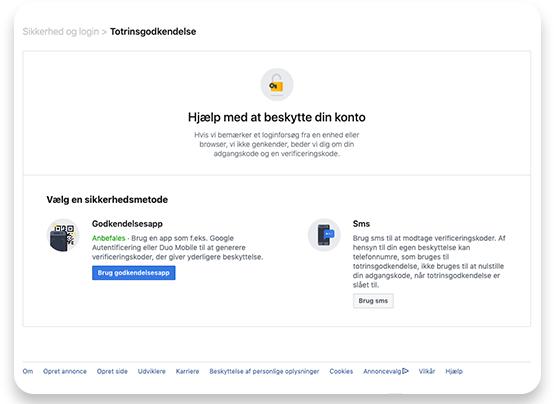Click the padlock key icon at top

tap(277, 84)
